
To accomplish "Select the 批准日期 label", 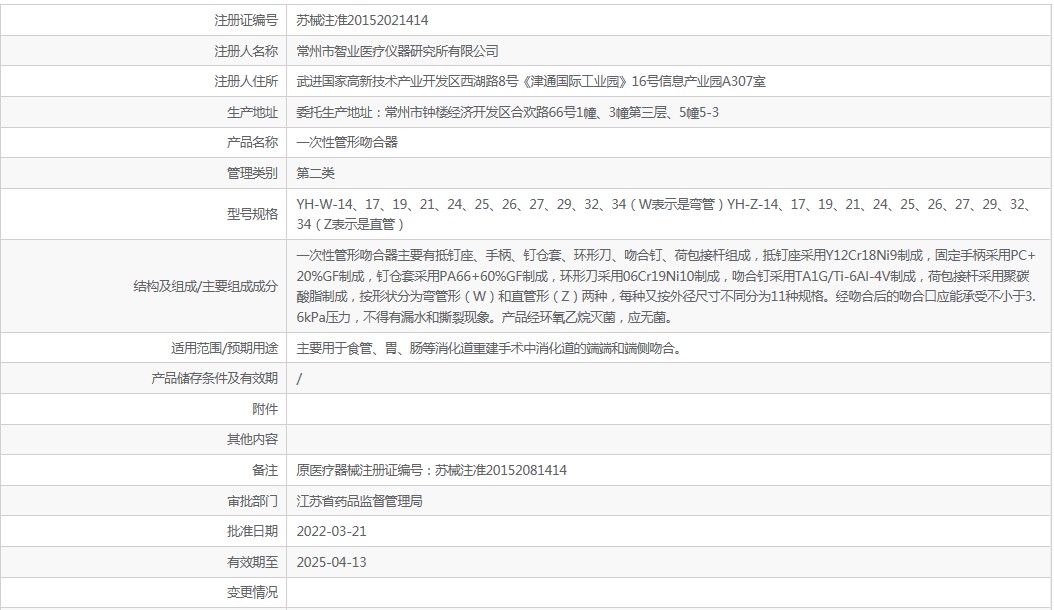I will 252,531.
